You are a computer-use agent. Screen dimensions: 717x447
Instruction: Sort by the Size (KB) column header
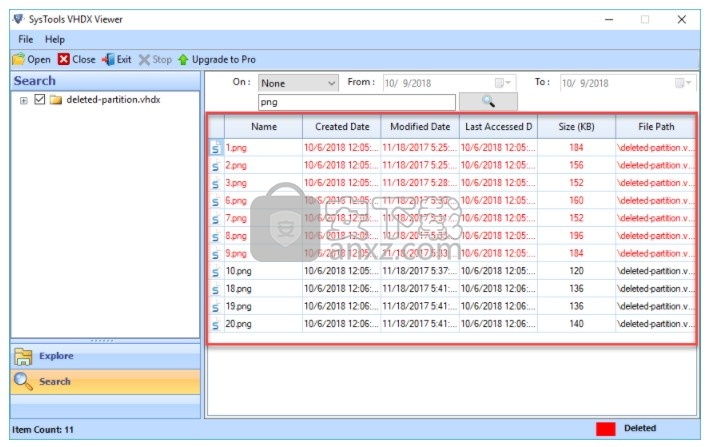tap(576, 127)
